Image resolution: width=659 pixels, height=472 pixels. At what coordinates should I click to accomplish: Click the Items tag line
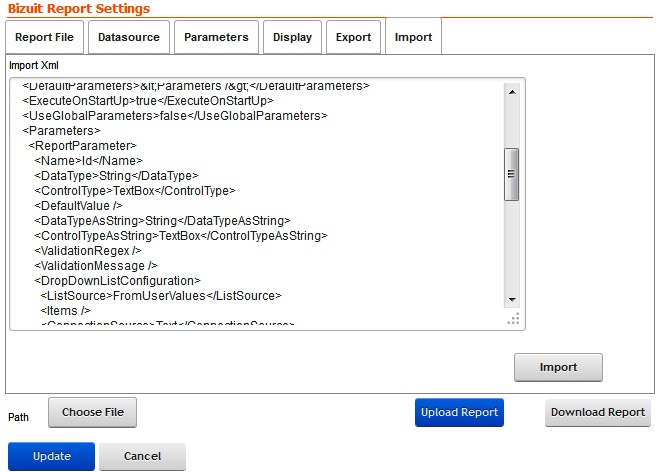(x=65, y=311)
